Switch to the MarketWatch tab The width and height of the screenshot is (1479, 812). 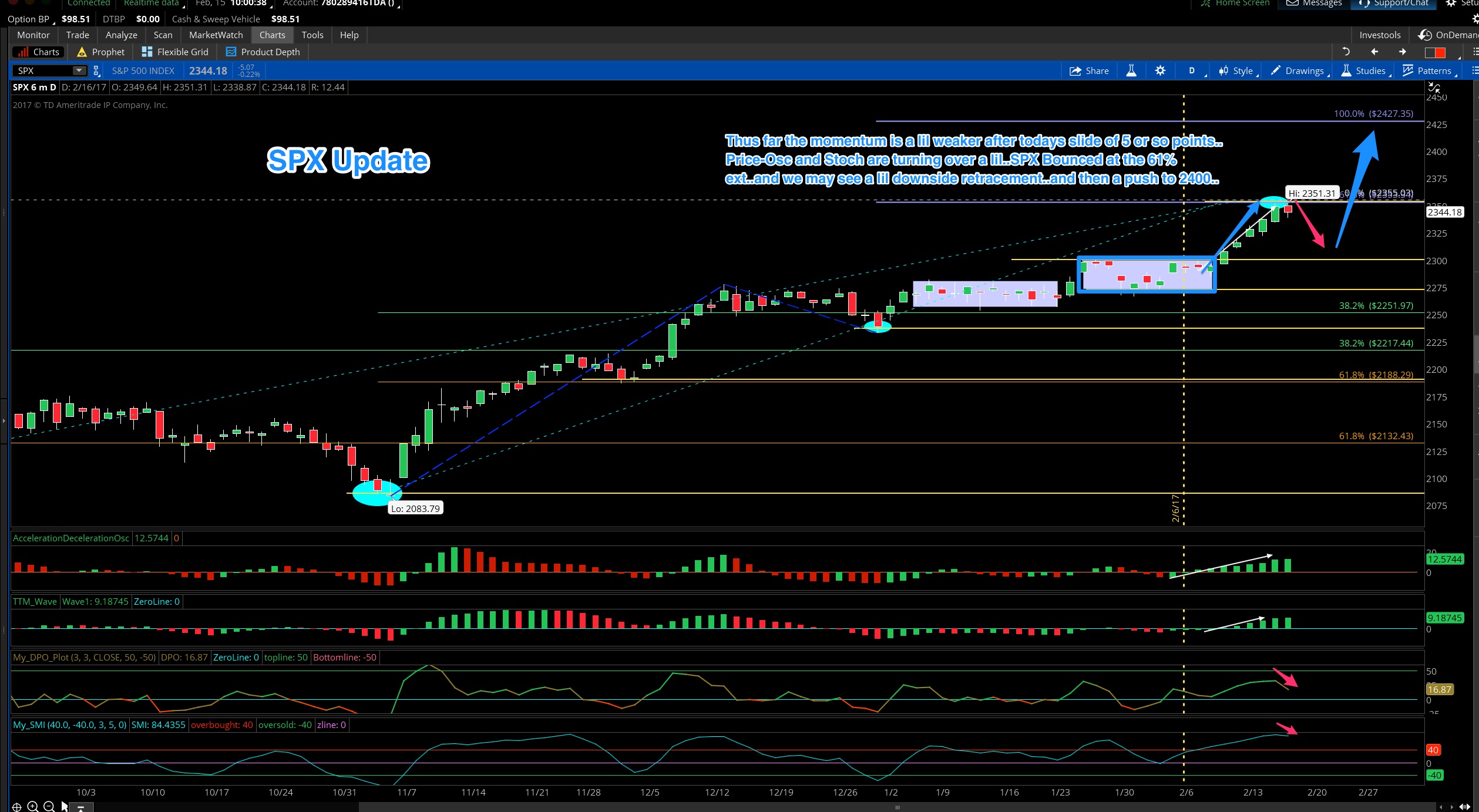[x=216, y=35]
